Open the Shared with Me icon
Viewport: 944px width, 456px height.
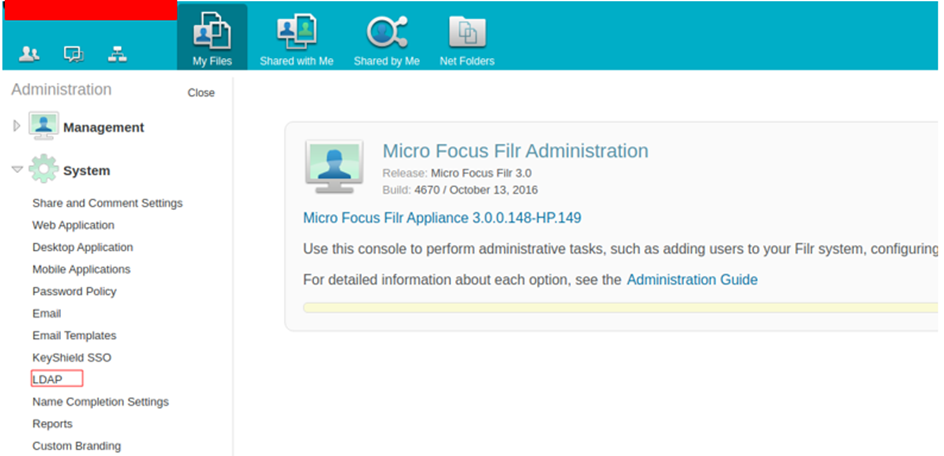point(296,31)
